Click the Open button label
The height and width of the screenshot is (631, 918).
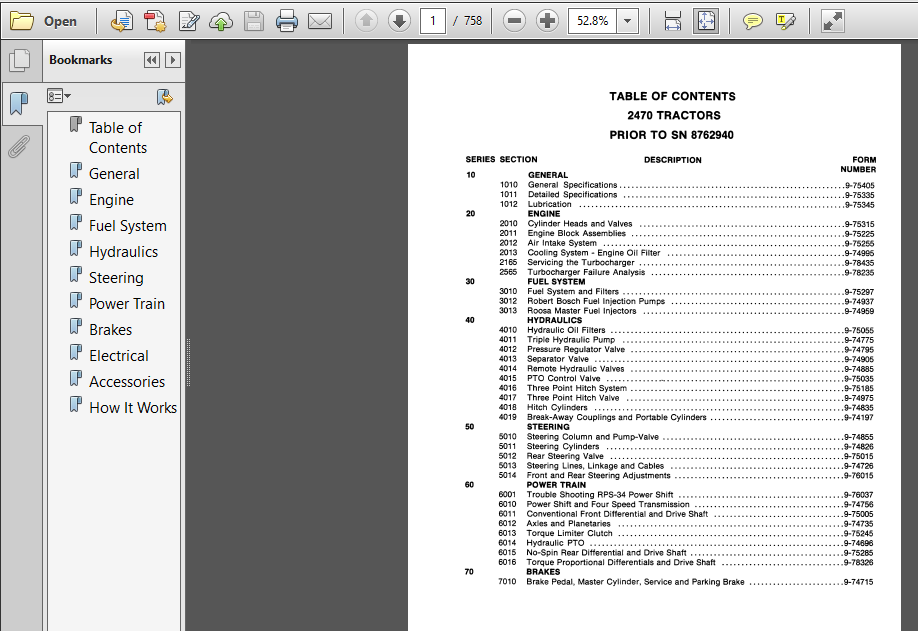pos(60,22)
